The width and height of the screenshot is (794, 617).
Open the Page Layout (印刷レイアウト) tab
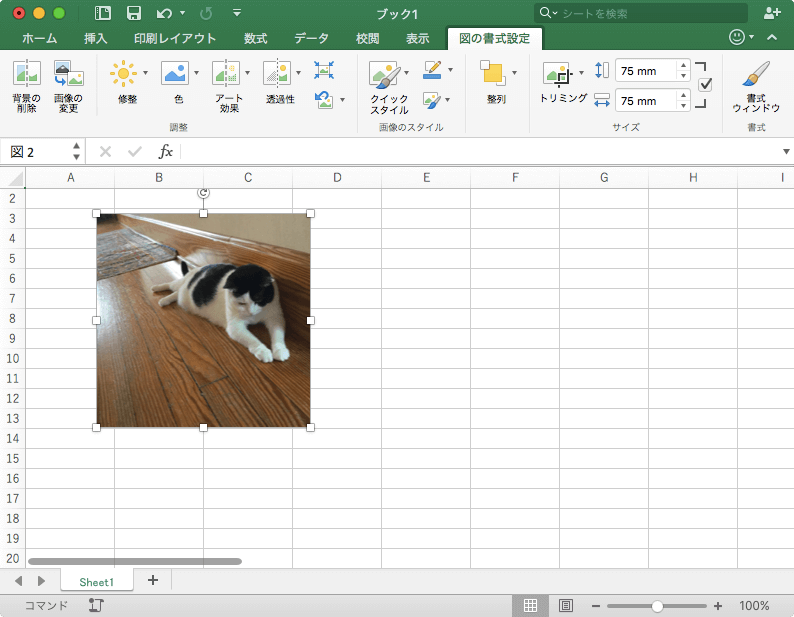click(175, 38)
